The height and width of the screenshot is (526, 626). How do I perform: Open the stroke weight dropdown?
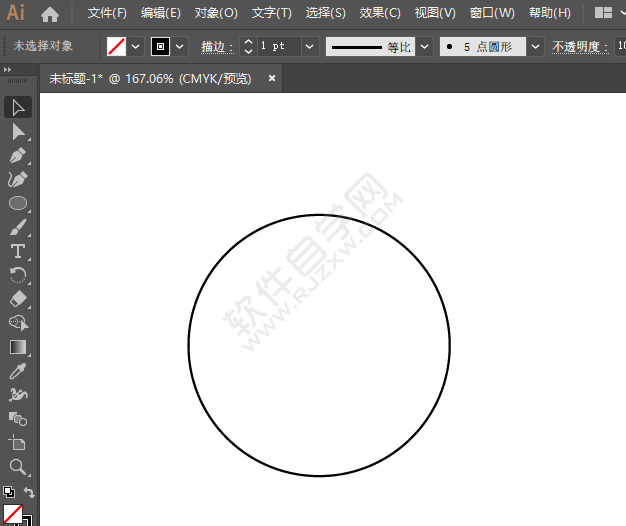pyautogui.click(x=309, y=47)
